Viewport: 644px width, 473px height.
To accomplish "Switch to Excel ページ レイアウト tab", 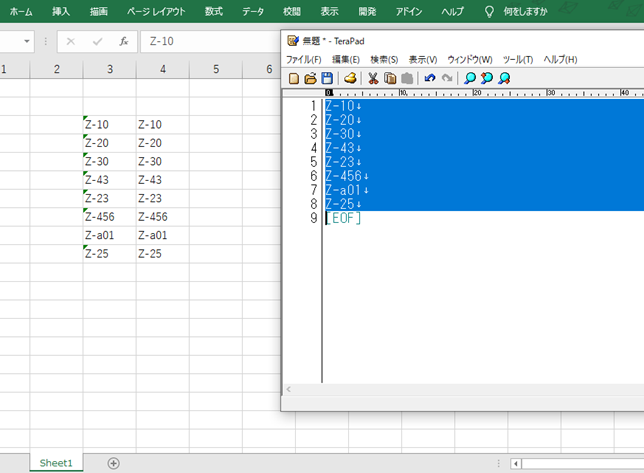I will pyautogui.click(x=156, y=11).
